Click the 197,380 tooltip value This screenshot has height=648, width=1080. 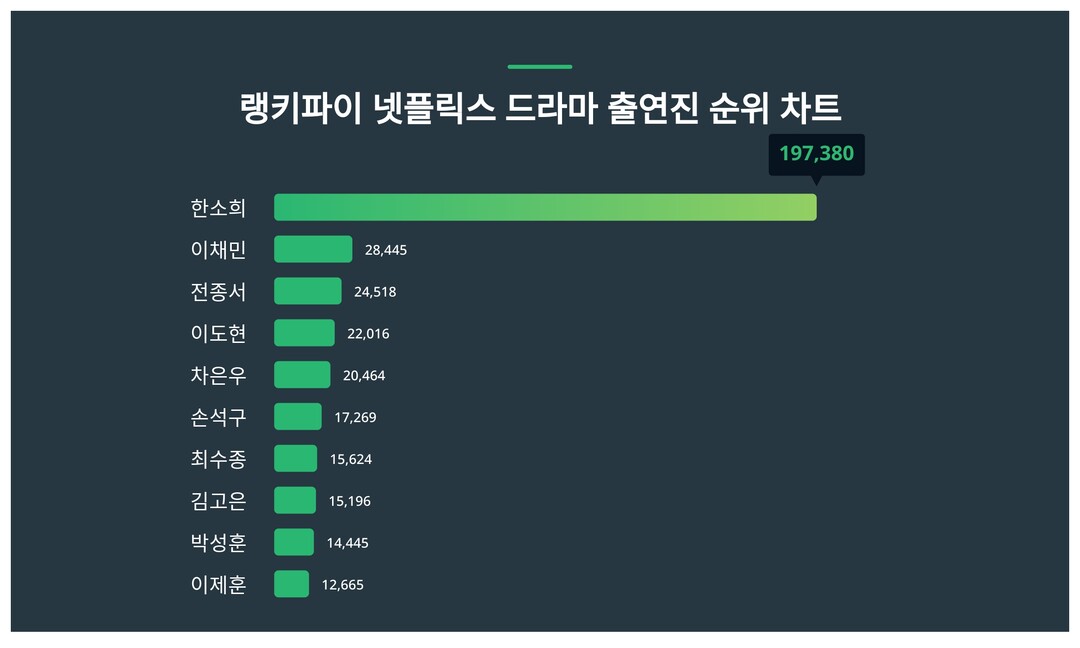click(x=816, y=154)
